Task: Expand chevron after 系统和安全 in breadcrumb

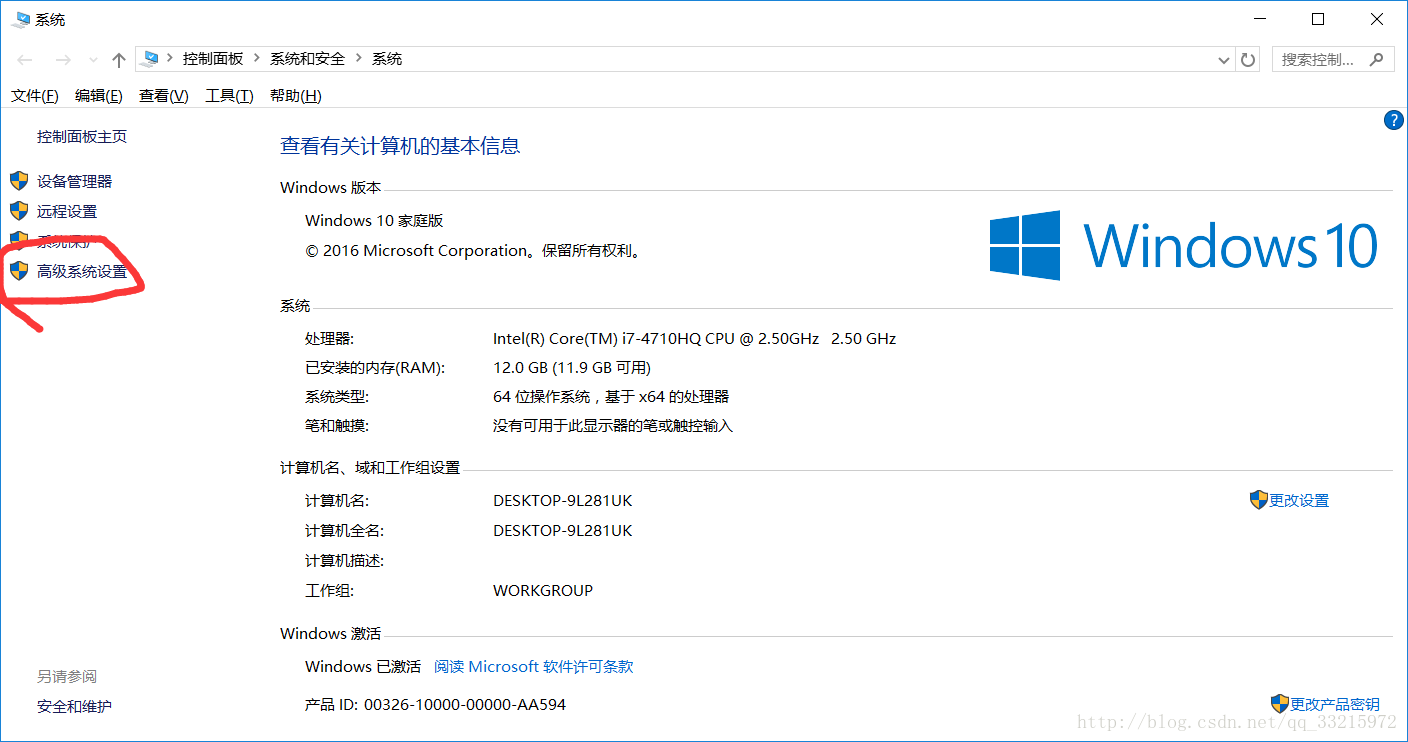Action: click(x=358, y=59)
